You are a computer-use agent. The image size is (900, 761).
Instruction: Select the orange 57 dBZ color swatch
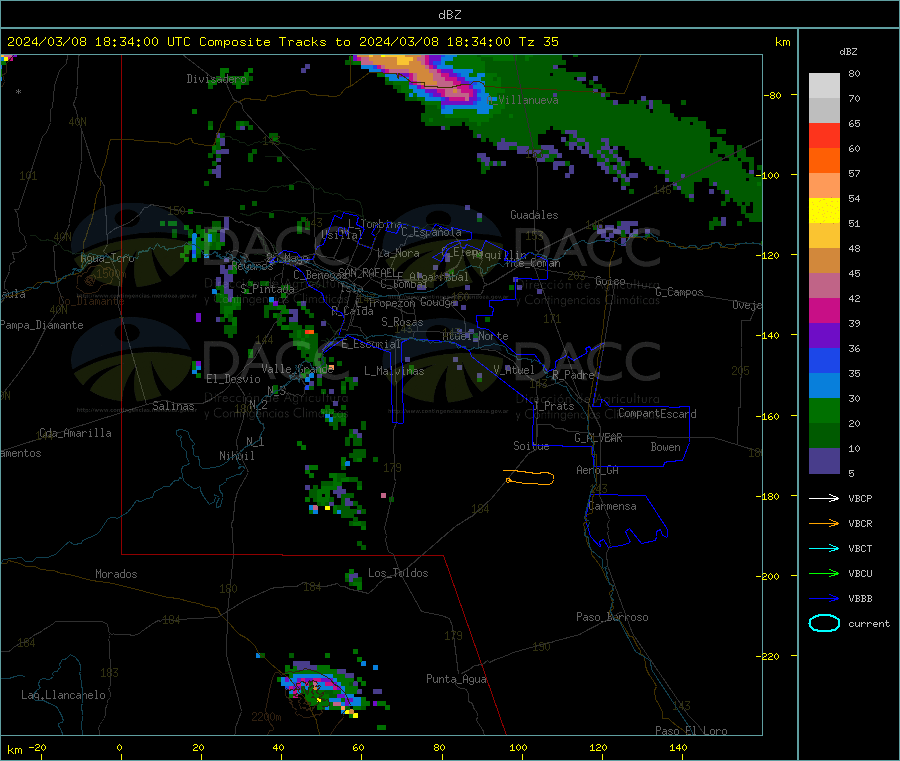[824, 161]
